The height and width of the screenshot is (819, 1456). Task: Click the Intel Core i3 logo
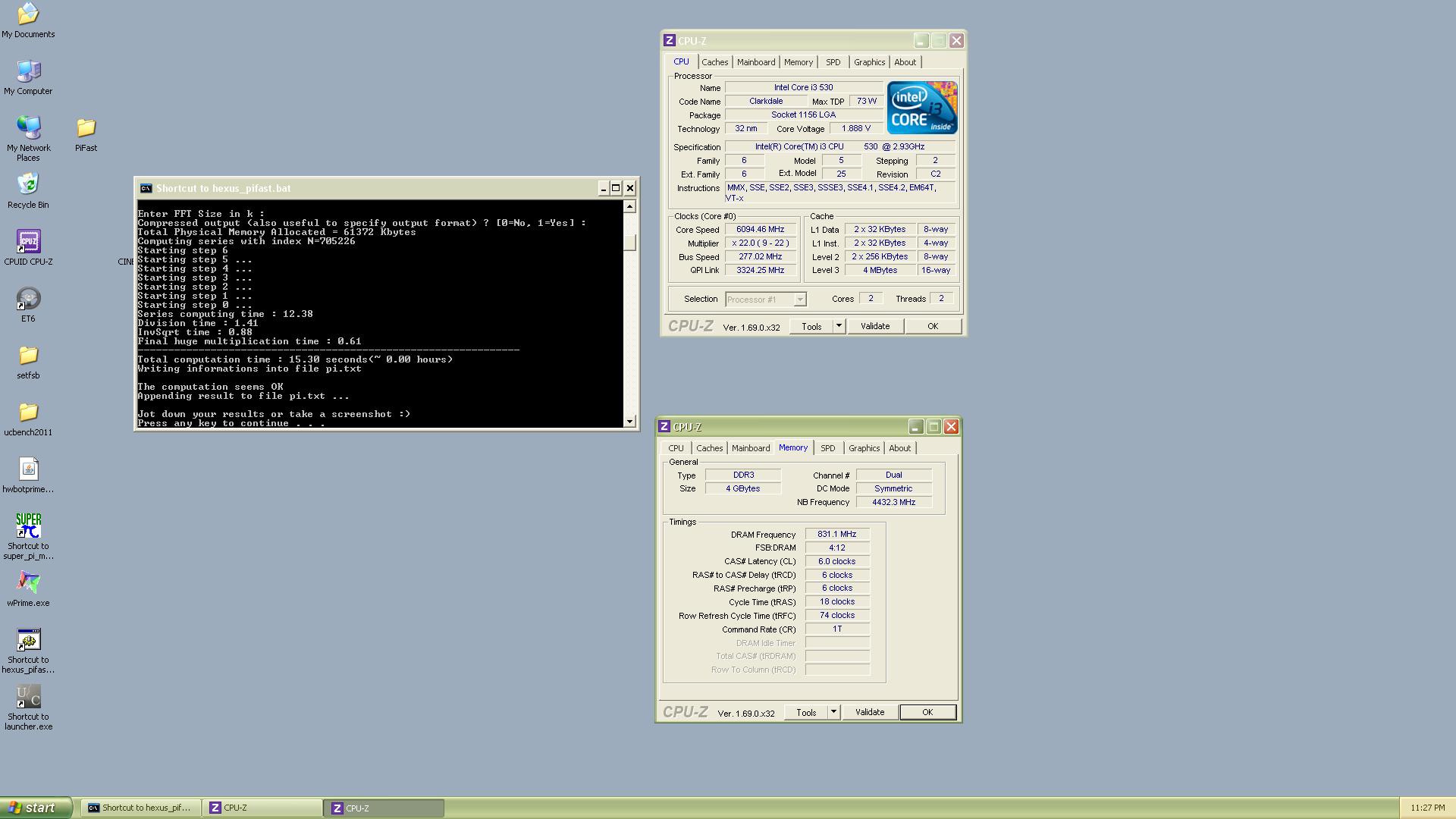[922, 108]
